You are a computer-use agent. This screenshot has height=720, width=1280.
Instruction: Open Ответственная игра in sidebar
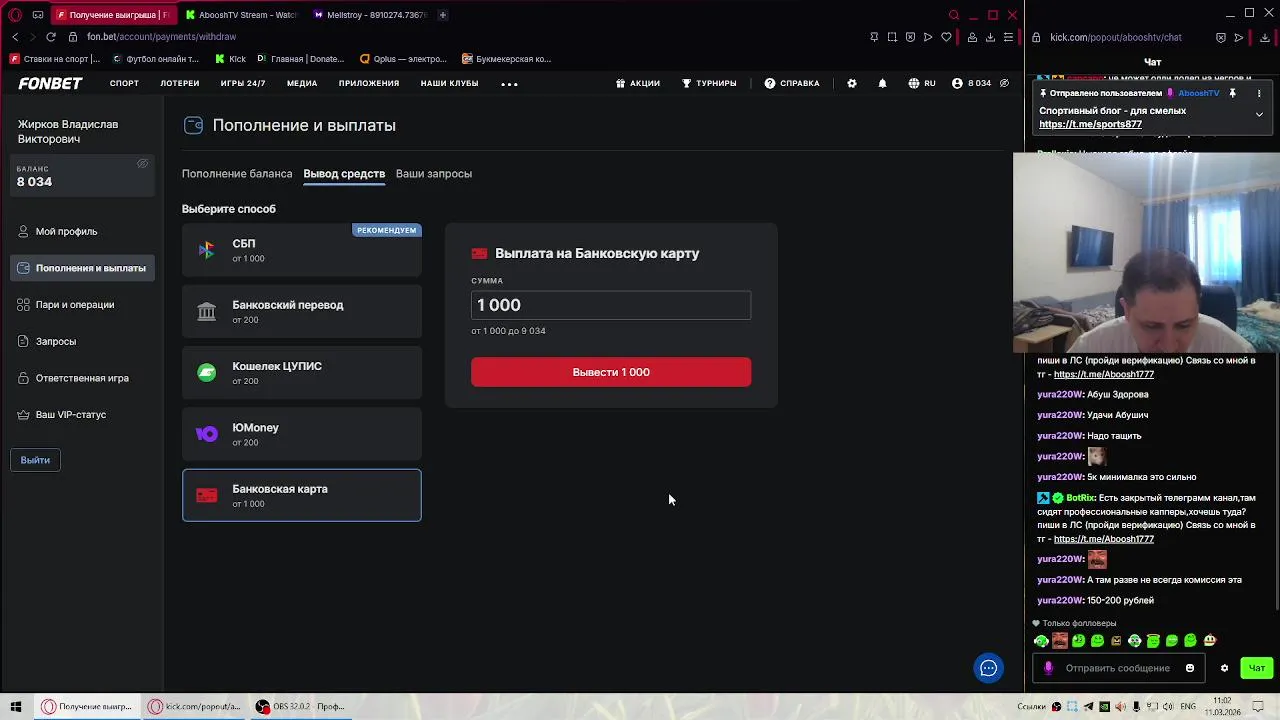pyautogui.click(x=82, y=379)
